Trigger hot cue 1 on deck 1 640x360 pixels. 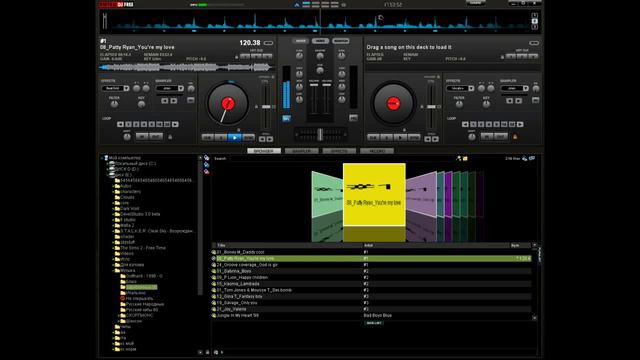[245, 56]
